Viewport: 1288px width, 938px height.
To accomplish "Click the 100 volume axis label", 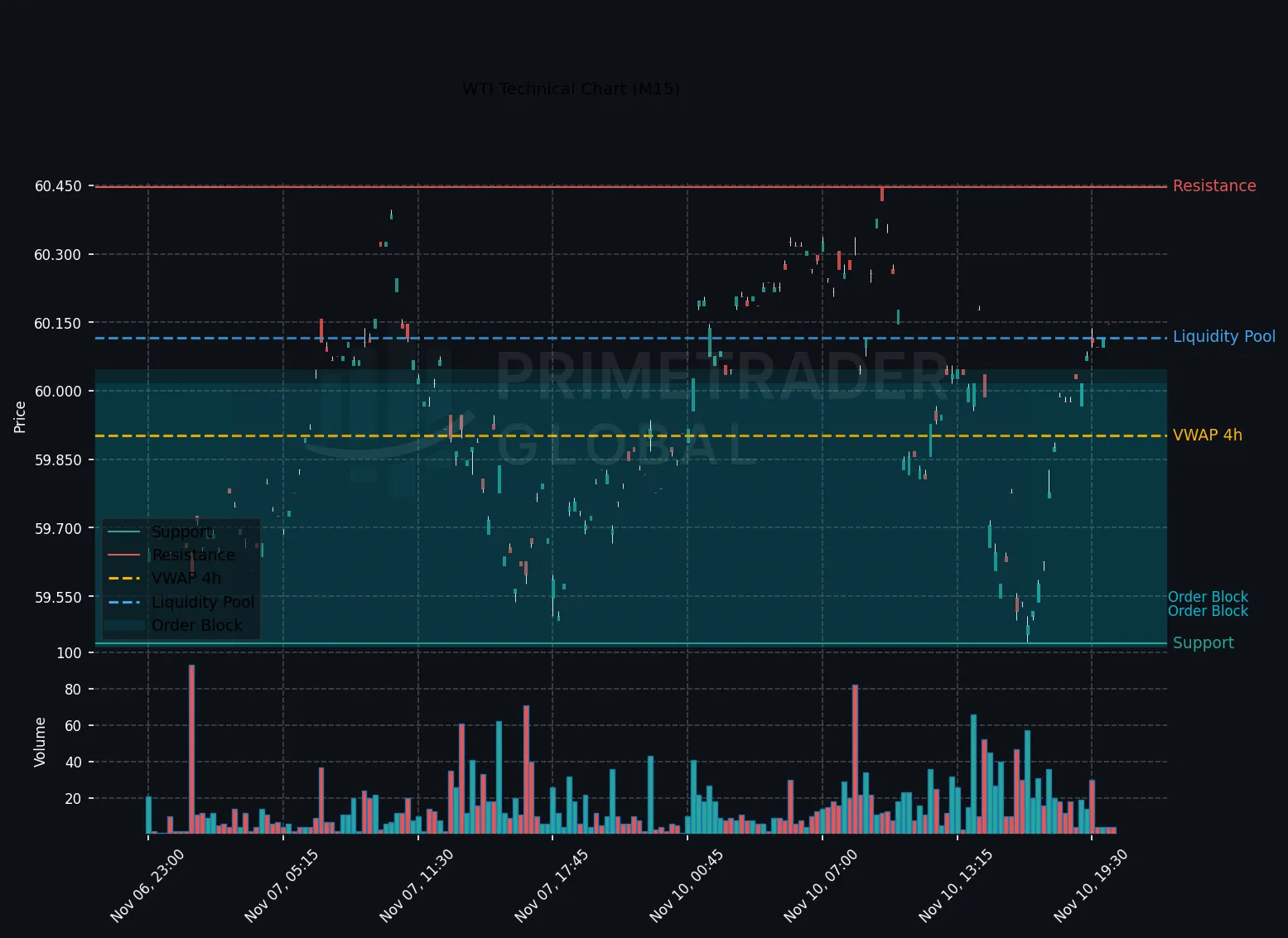I will point(70,653).
